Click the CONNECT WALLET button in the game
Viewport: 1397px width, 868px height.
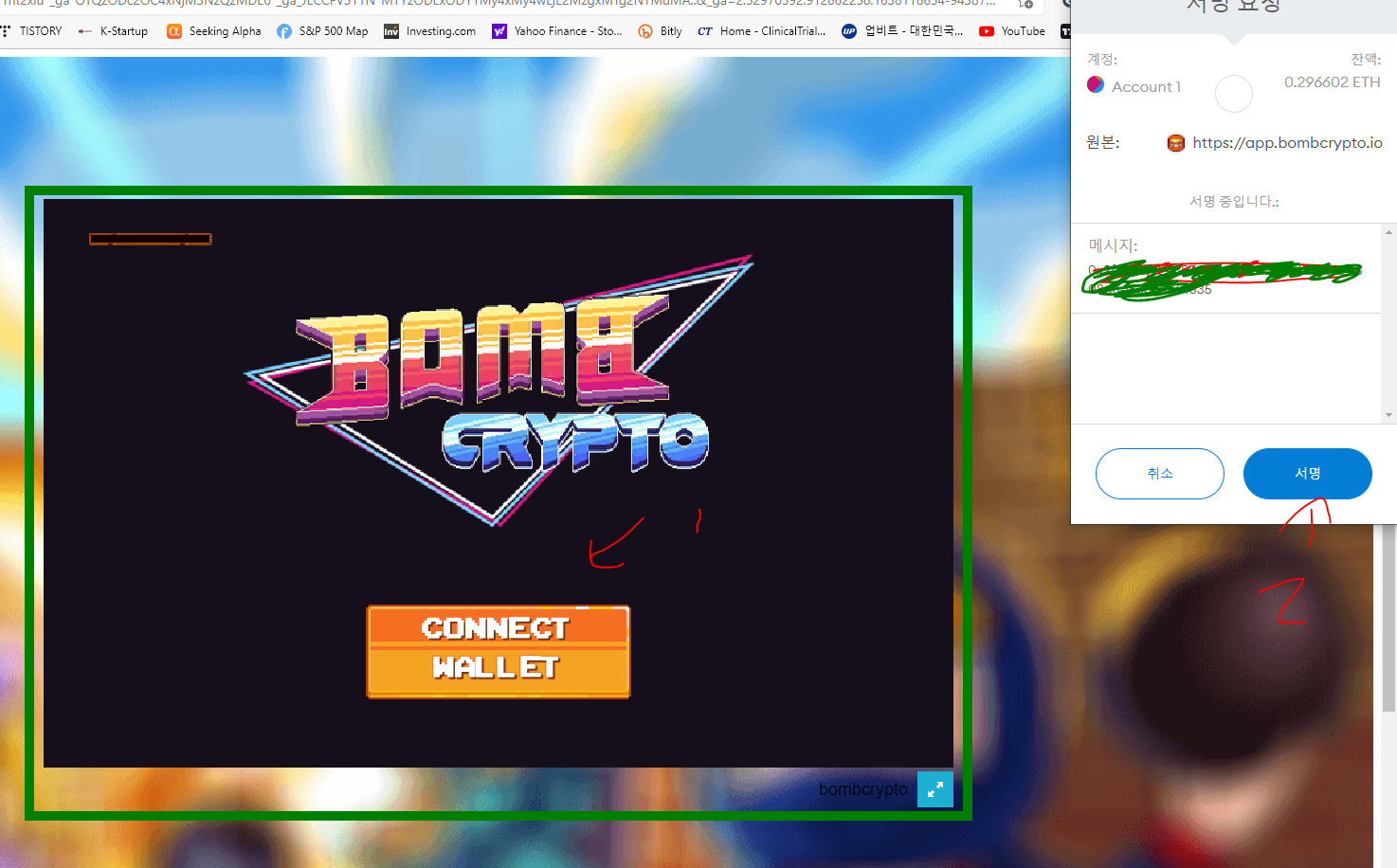499,651
